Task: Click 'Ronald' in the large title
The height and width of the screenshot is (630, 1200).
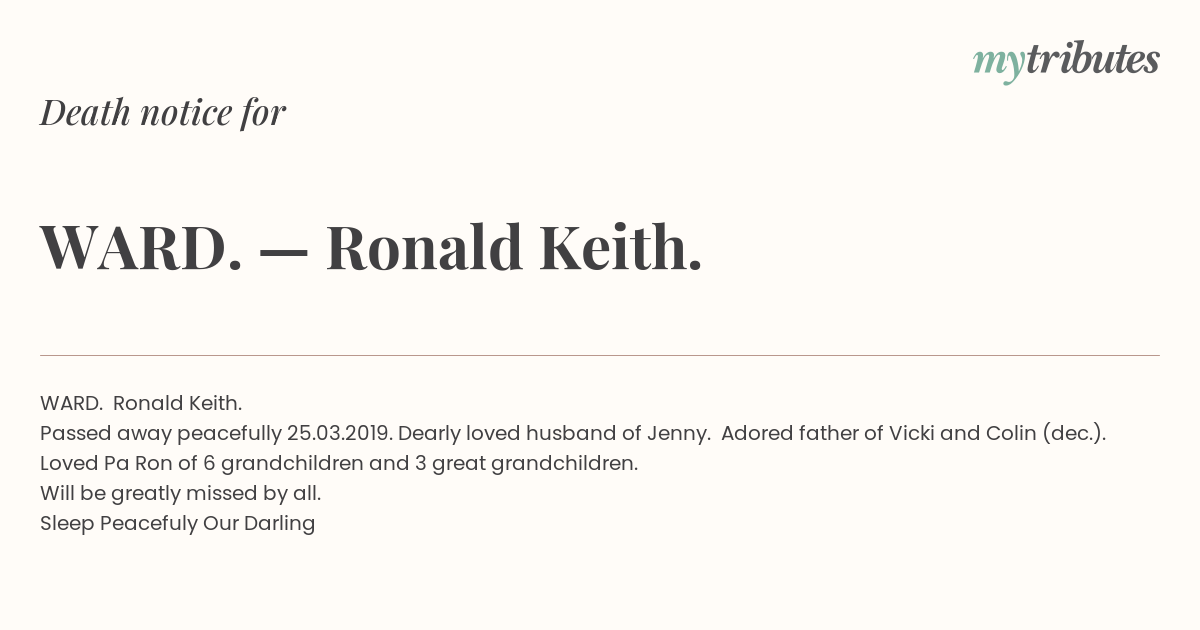Action: pos(424,247)
